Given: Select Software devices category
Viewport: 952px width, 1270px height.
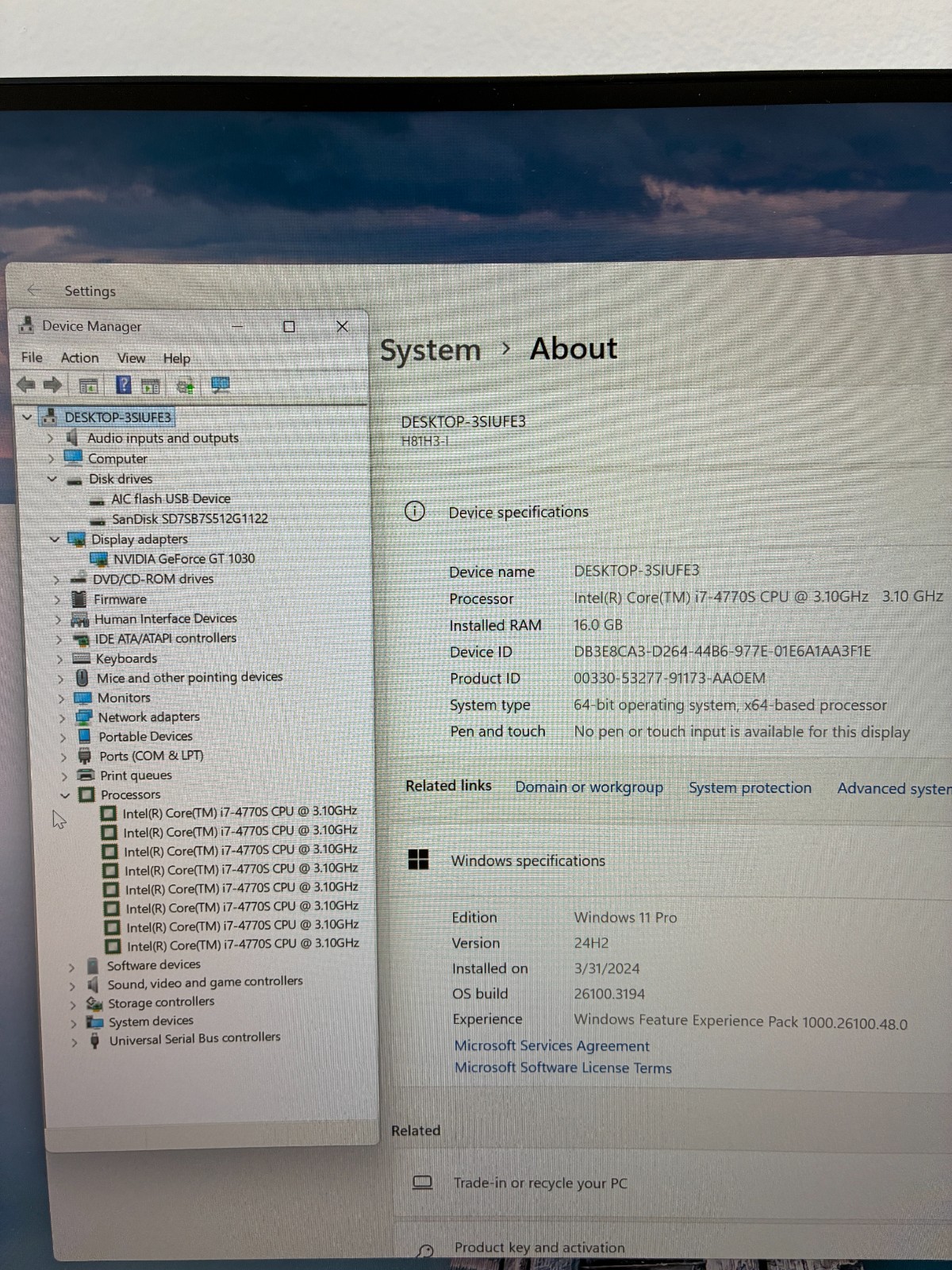Looking at the screenshot, I should 154,965.
